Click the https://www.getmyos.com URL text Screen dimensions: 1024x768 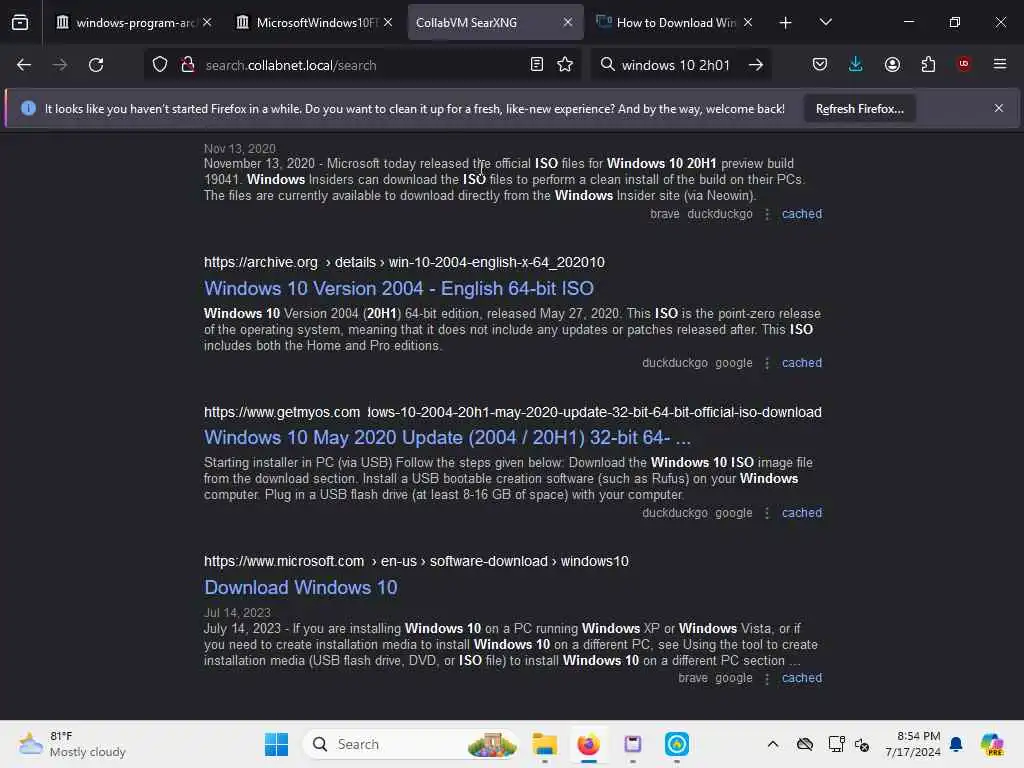tap(281, 413)
